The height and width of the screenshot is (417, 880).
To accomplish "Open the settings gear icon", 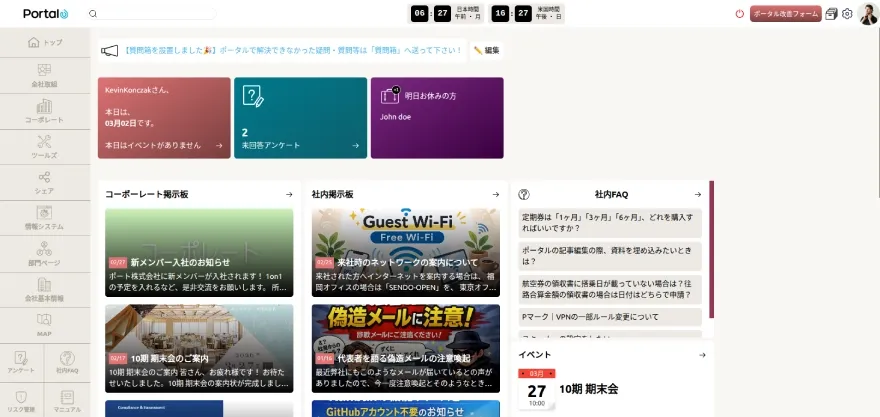I will (x=847, y=14).
